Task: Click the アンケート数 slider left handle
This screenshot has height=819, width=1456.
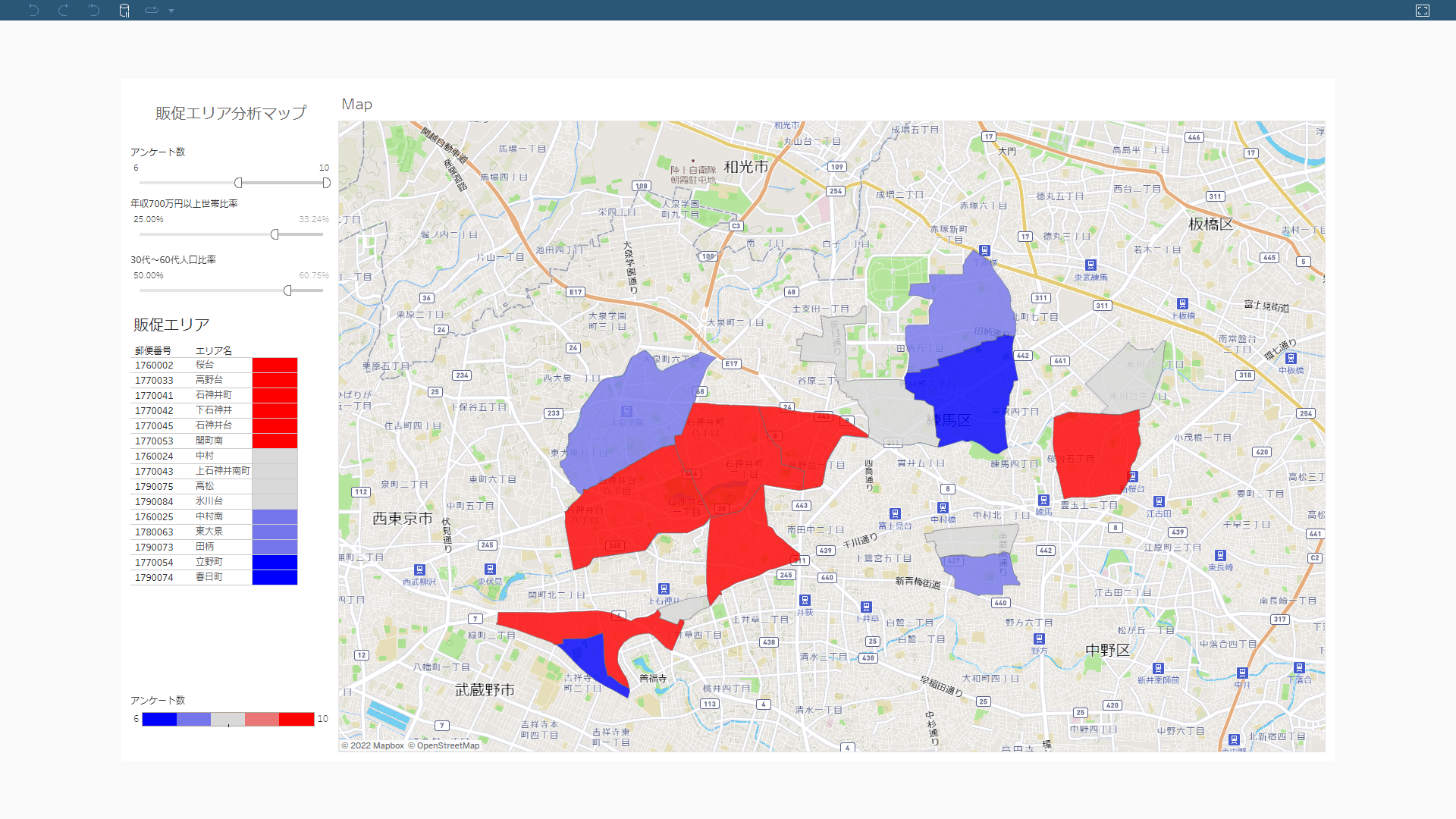Action: coord(238,183)
